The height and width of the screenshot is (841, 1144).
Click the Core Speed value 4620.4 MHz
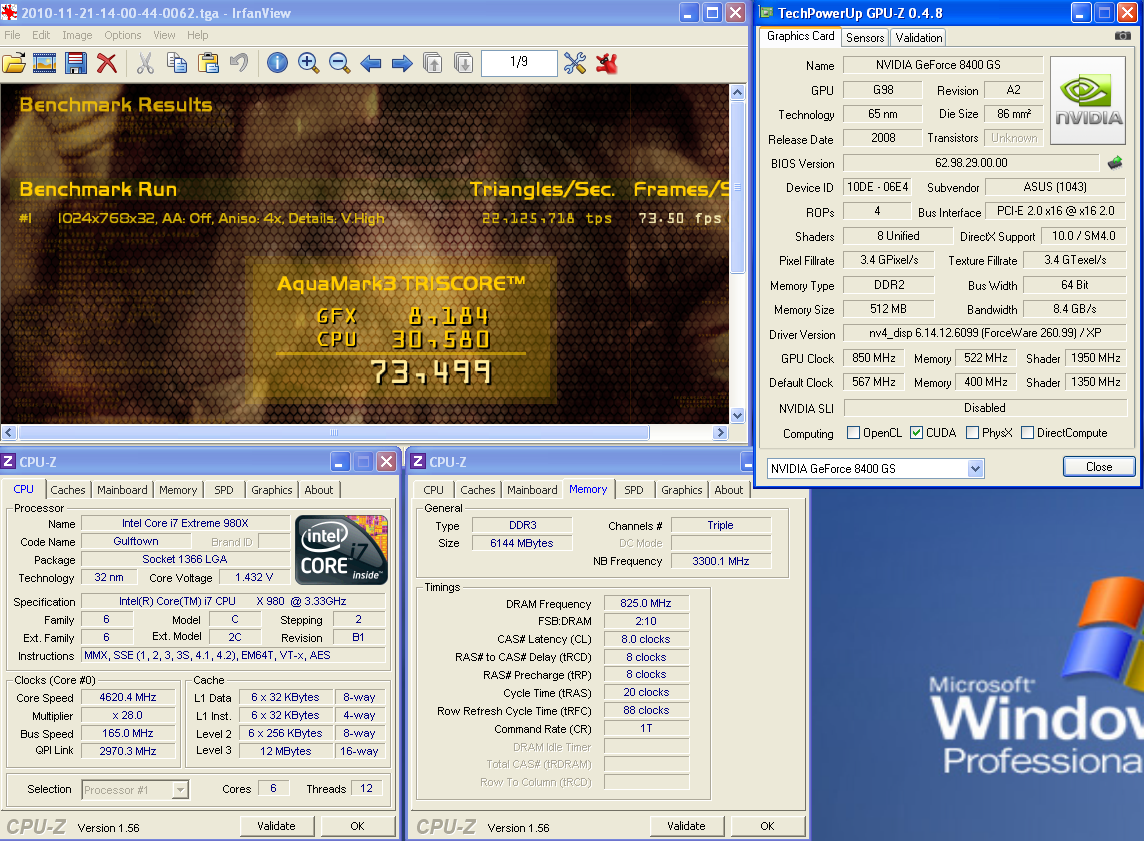click(x=128, y=697)
